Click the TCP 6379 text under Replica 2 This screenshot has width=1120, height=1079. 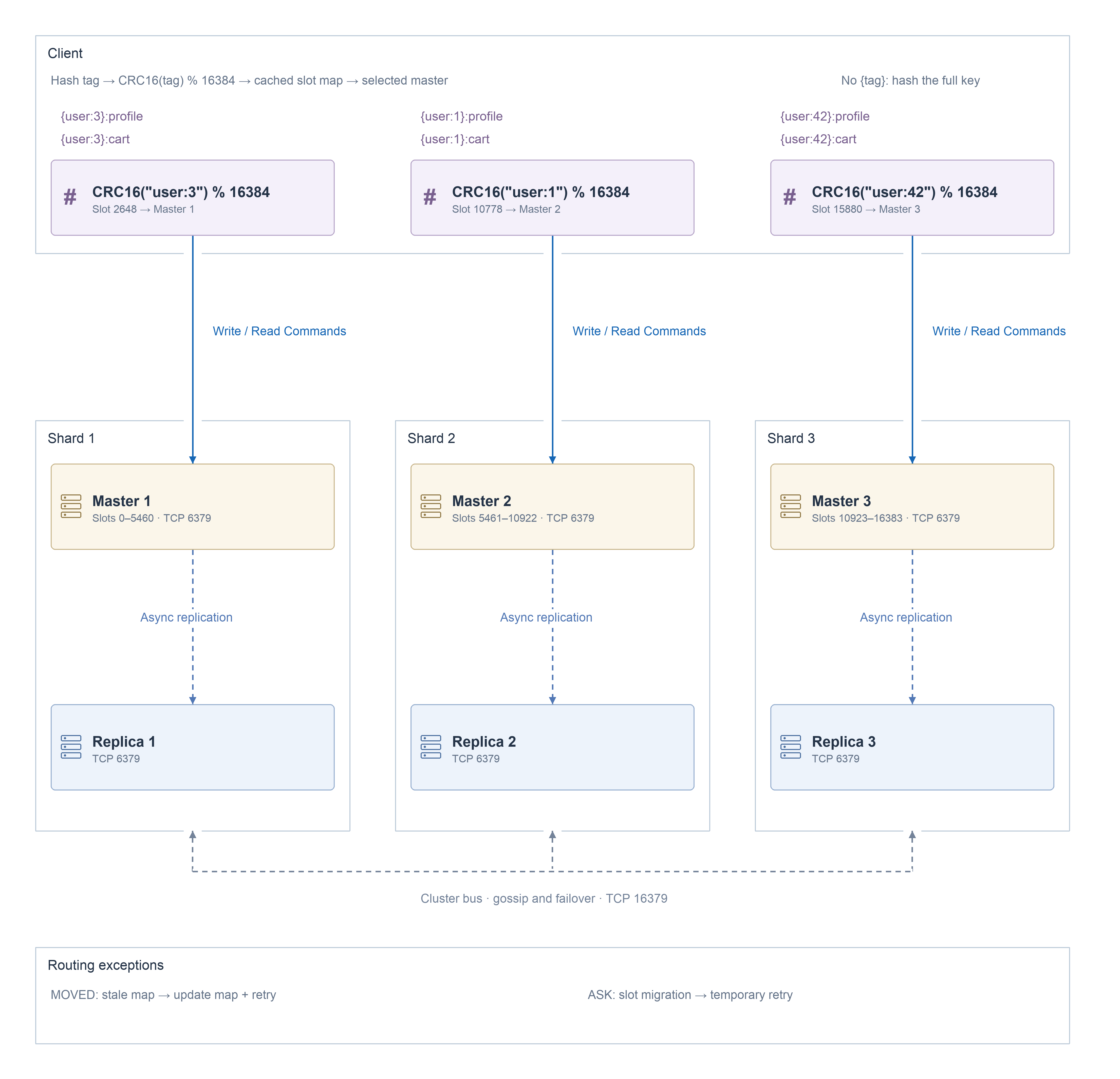pos(476,759)
